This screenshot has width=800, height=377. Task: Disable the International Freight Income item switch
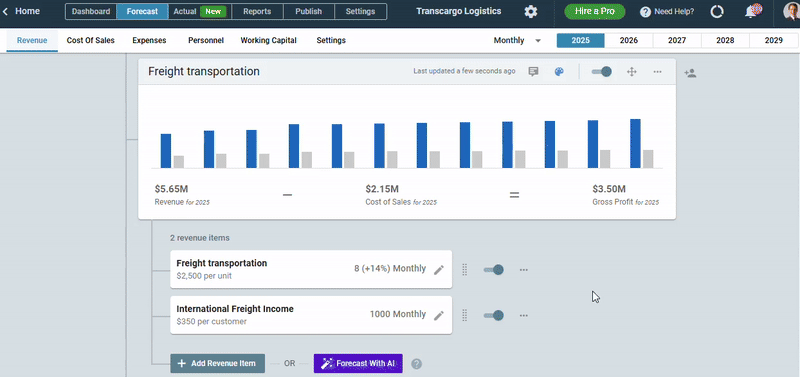pos(493,316)
